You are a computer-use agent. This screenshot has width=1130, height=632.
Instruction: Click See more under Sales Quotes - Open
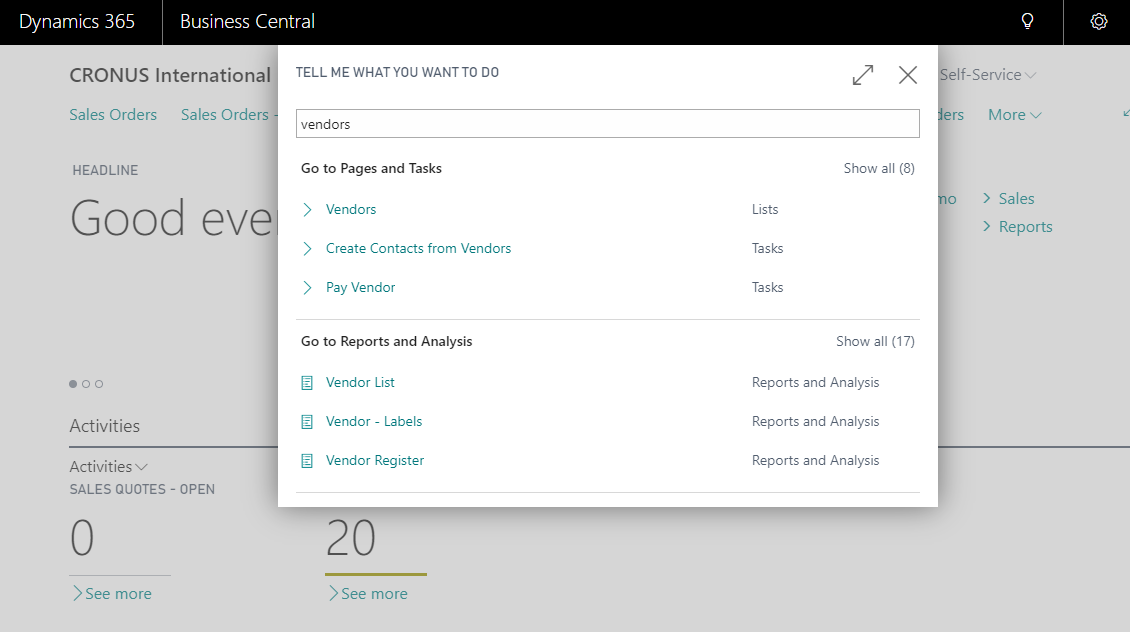[x=112, y=594]
